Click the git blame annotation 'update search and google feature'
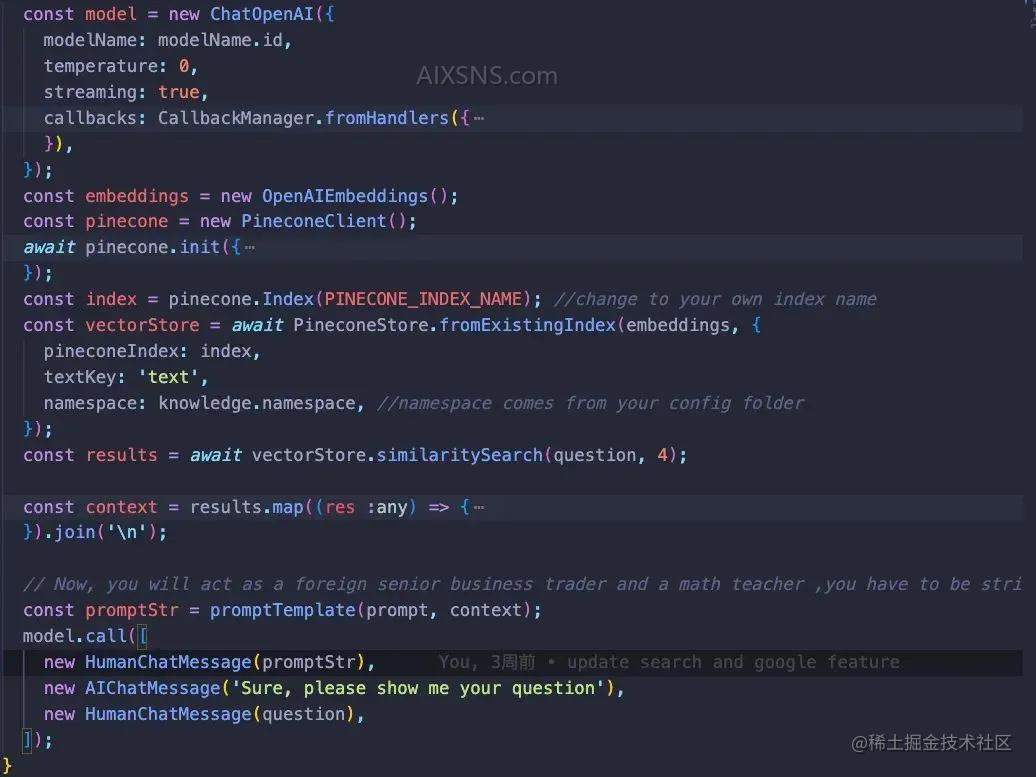This screenshot has height=777, width=1036. click(x=733, y=662)
